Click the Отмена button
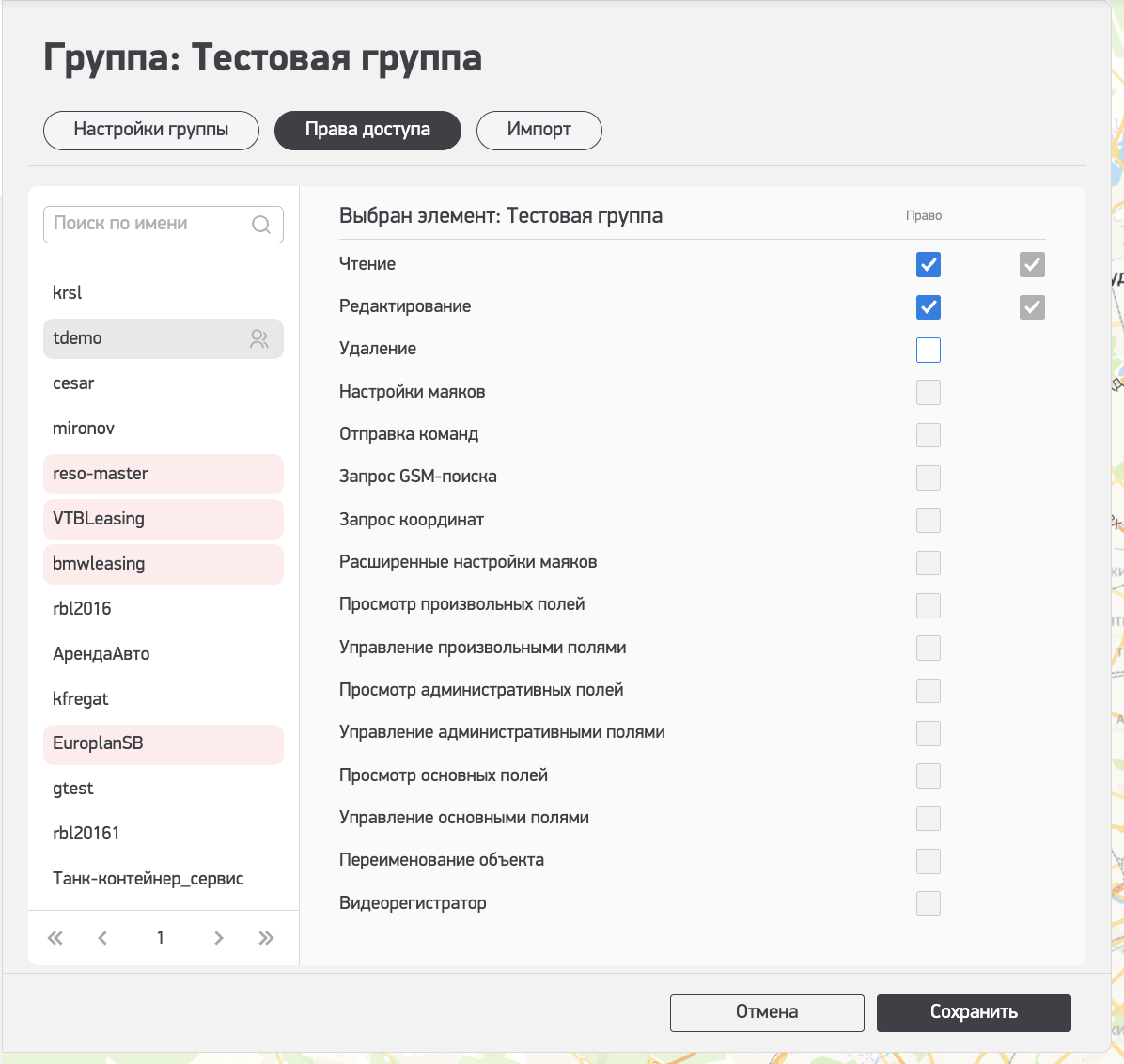The height and width of the screenshot is (1064, 1124). pyautogui.click(x=767, y=1013)
